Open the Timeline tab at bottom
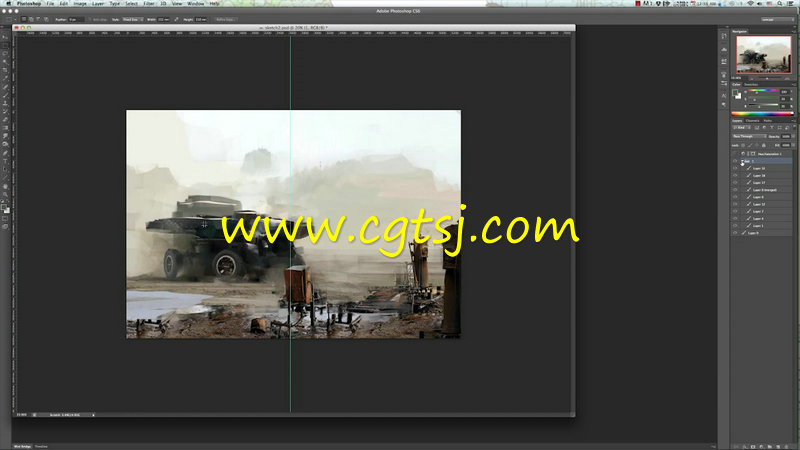The height and width of the screenshot is (450, 800). pyautogui.click(x=41, y=446)
